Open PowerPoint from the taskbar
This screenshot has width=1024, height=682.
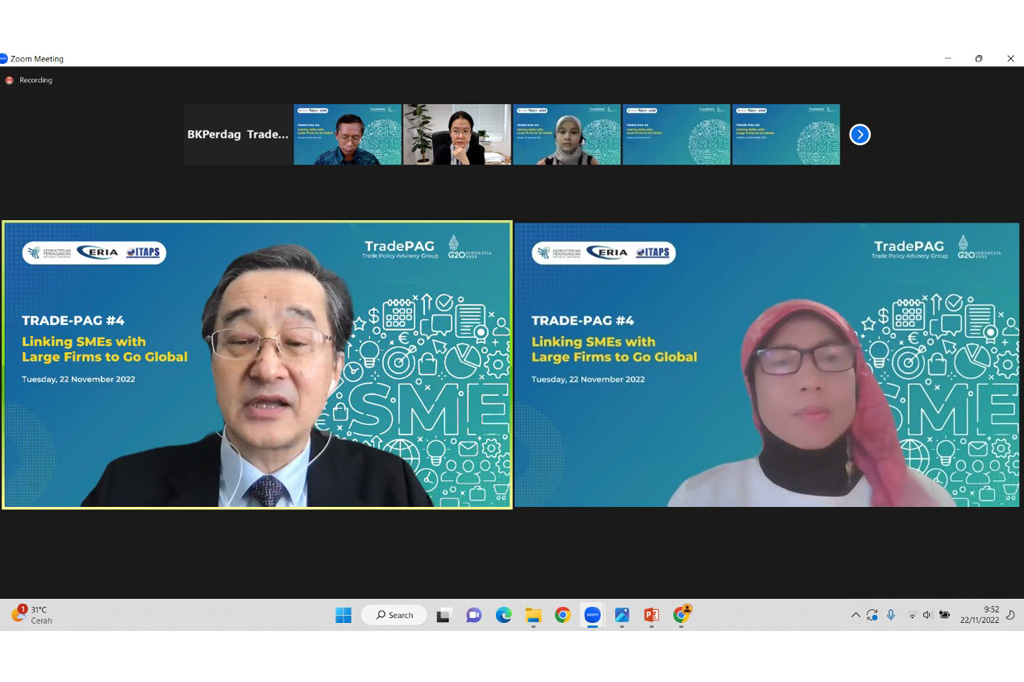(651, 615)
